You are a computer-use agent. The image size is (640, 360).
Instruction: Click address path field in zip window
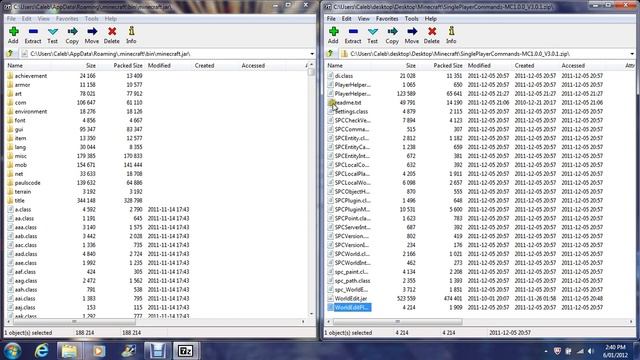pyautogui.click(x=484, y=54)
